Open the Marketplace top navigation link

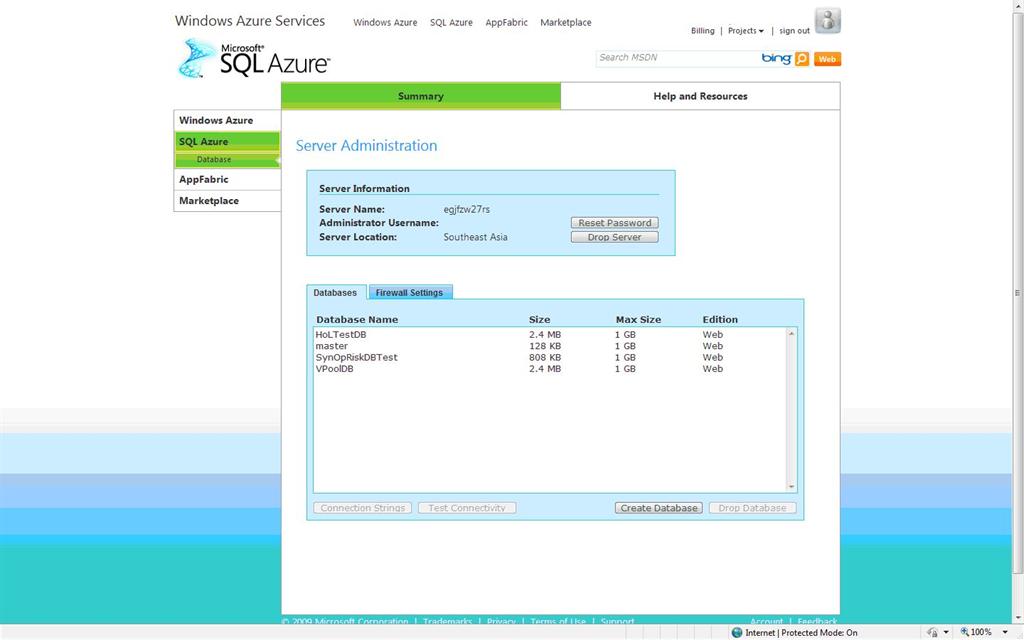(x=566, y=22)
